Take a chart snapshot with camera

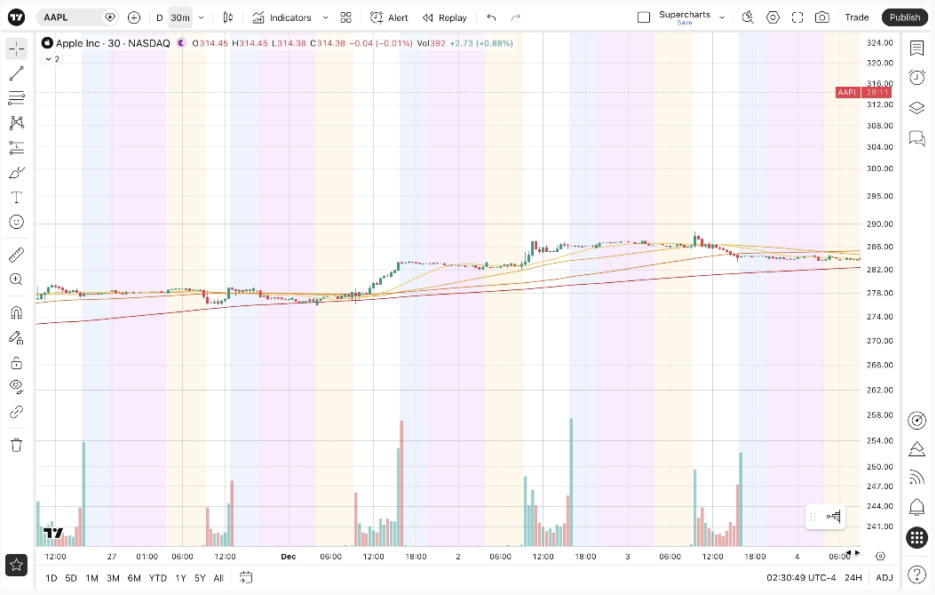[822, 17]
